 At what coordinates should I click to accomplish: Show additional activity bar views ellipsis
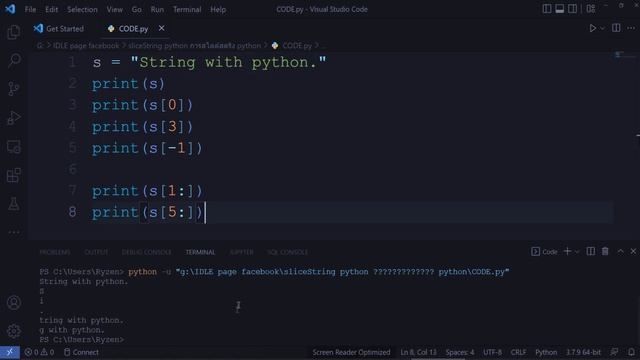[x=13, y=232]
